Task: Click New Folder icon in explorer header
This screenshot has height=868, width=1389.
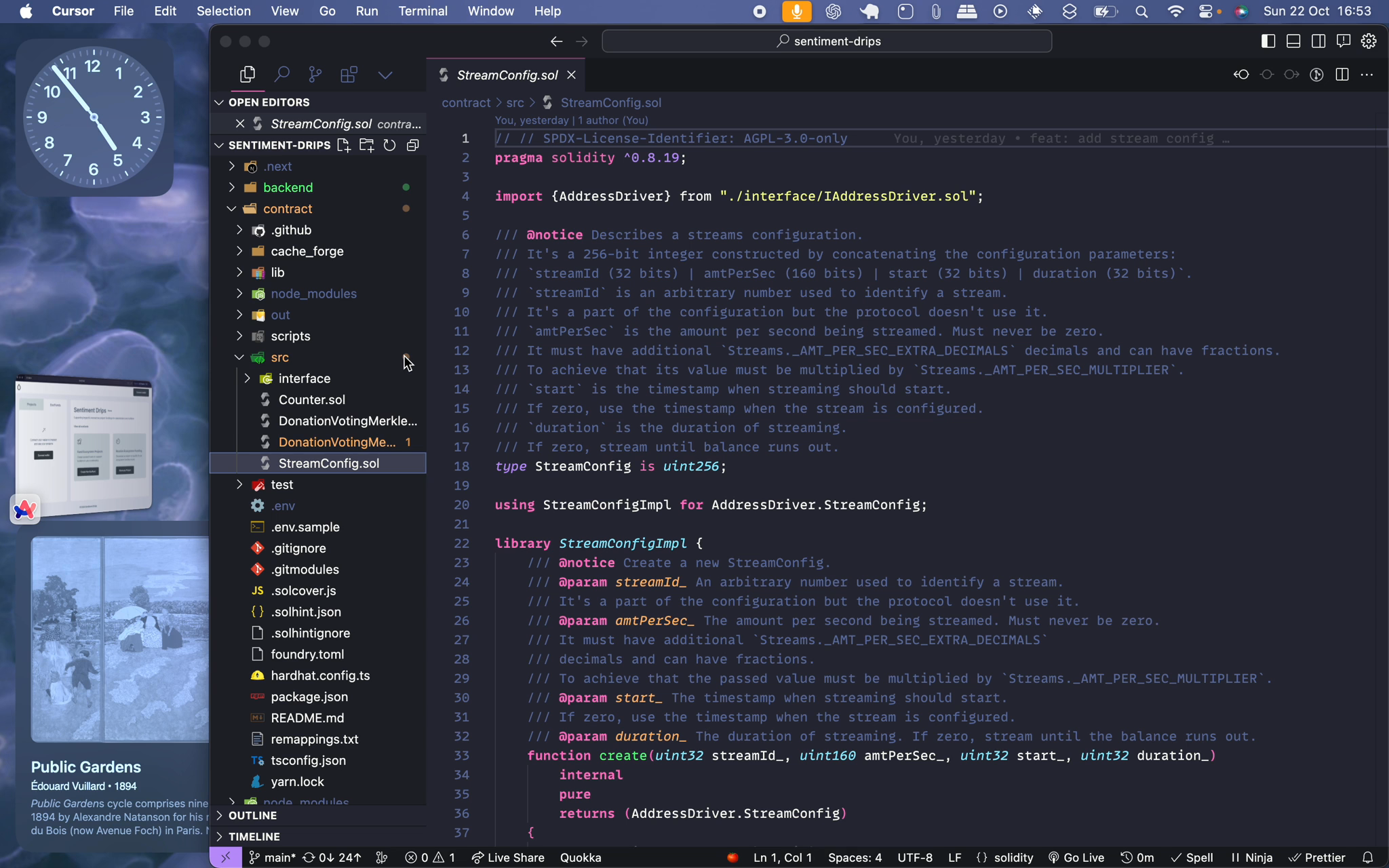Action: pyautogui.click(x=367, y=145)
